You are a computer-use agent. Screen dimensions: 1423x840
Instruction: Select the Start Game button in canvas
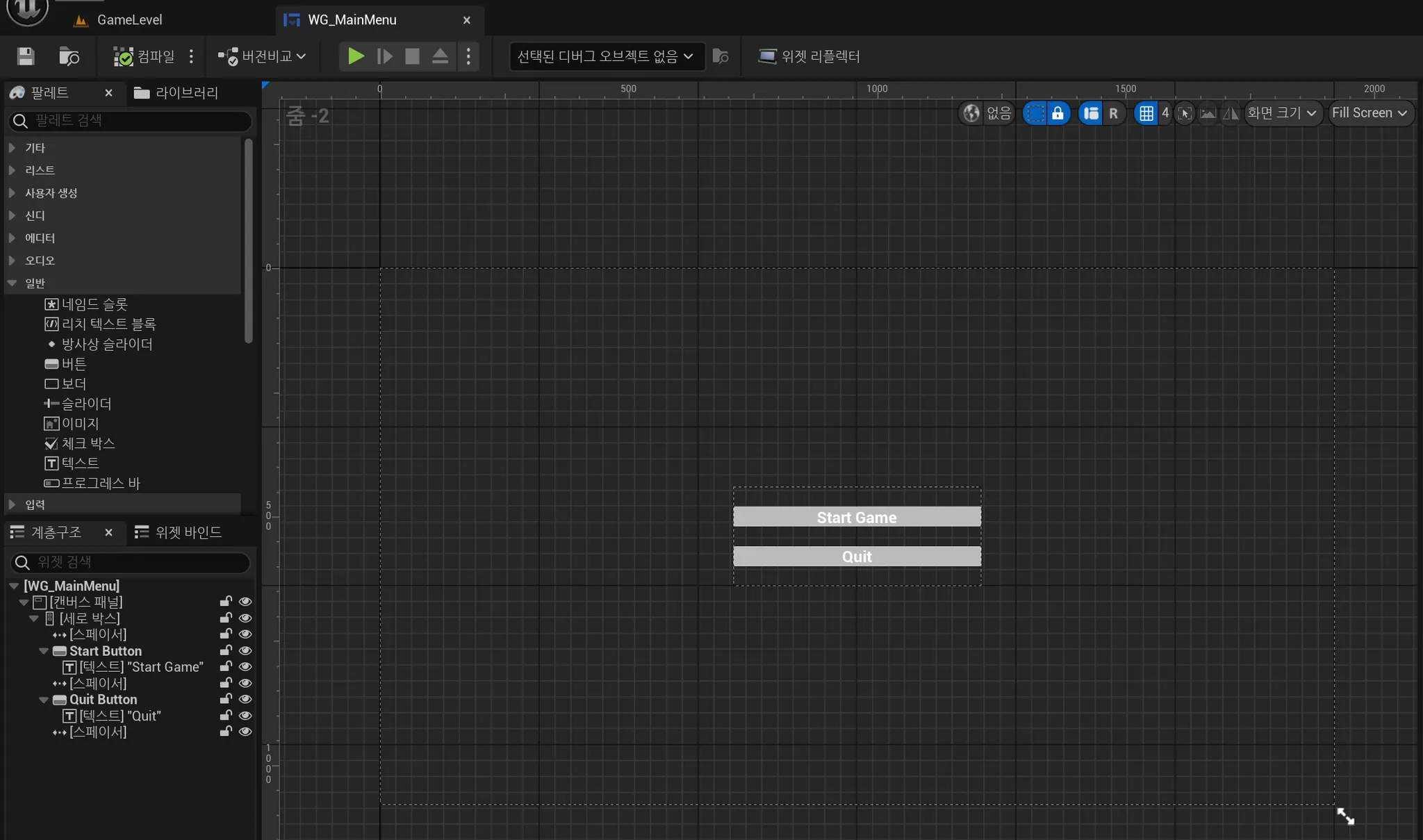[x=857, y=517]
